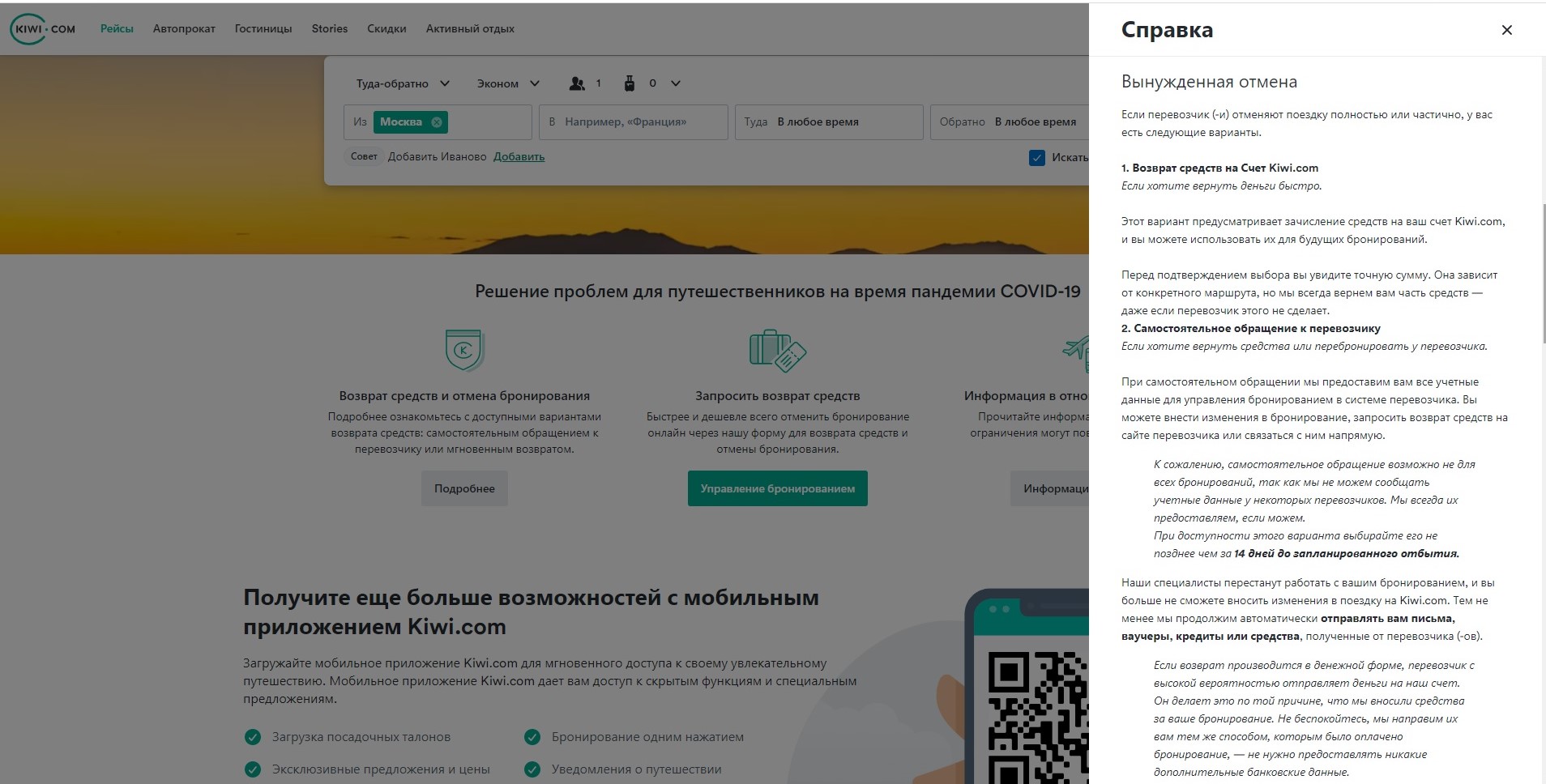Click the Подробнее button
The width and height of the screenshot is (1546, 784).
(464, 488)
